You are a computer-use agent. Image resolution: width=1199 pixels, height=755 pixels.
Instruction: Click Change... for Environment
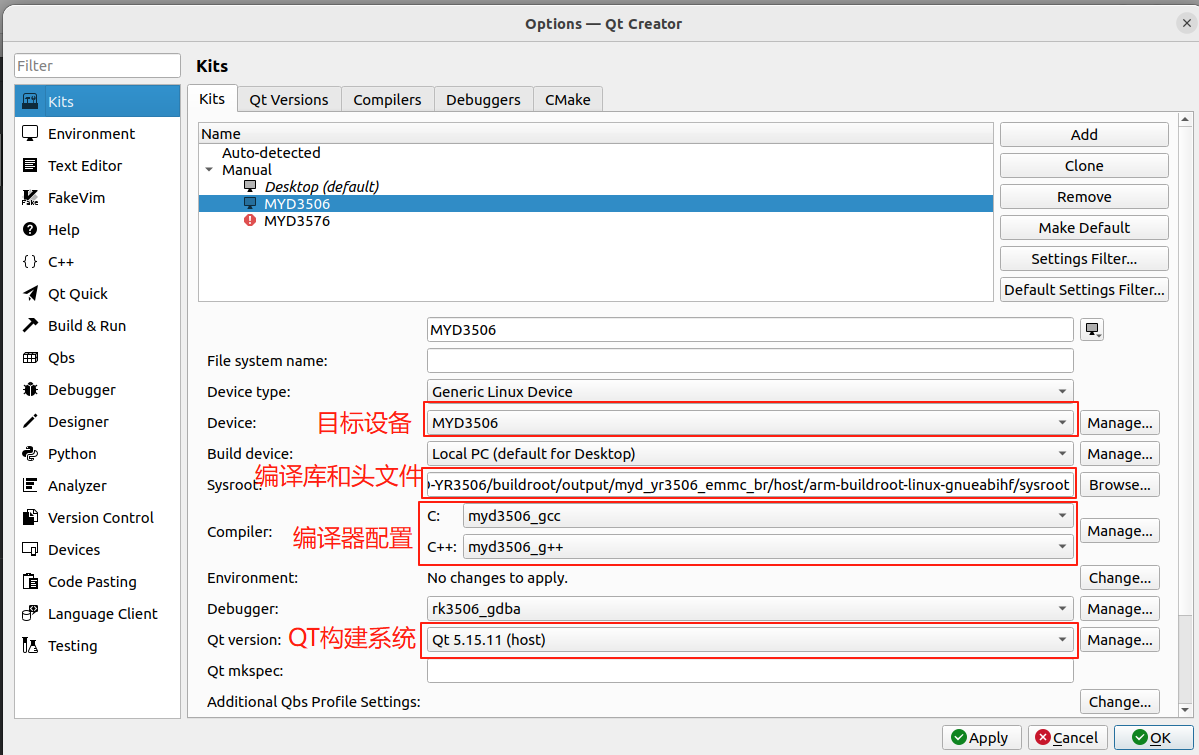tap(1119, 578)
